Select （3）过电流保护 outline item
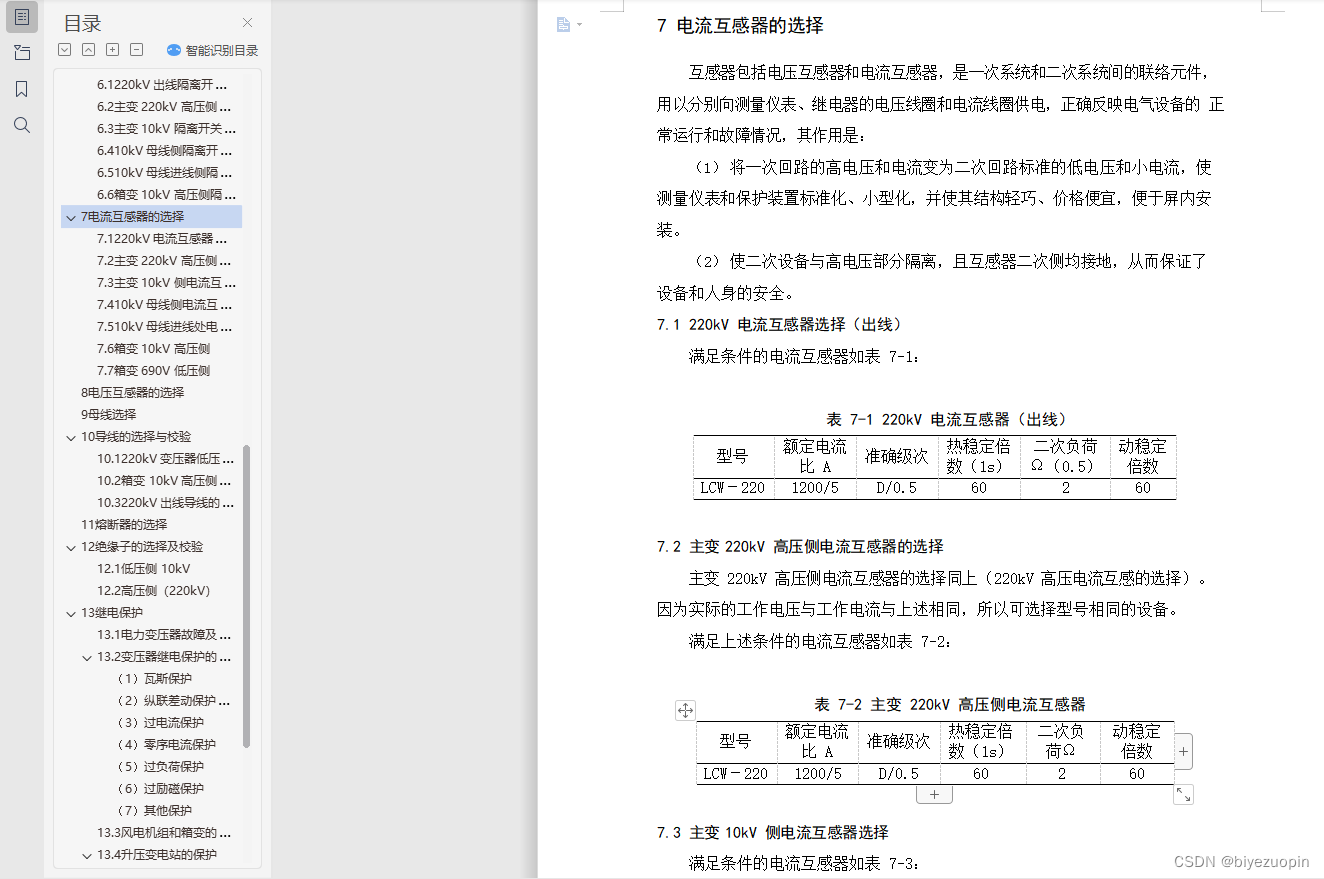1324x879 pixels. tap(160, 723)
